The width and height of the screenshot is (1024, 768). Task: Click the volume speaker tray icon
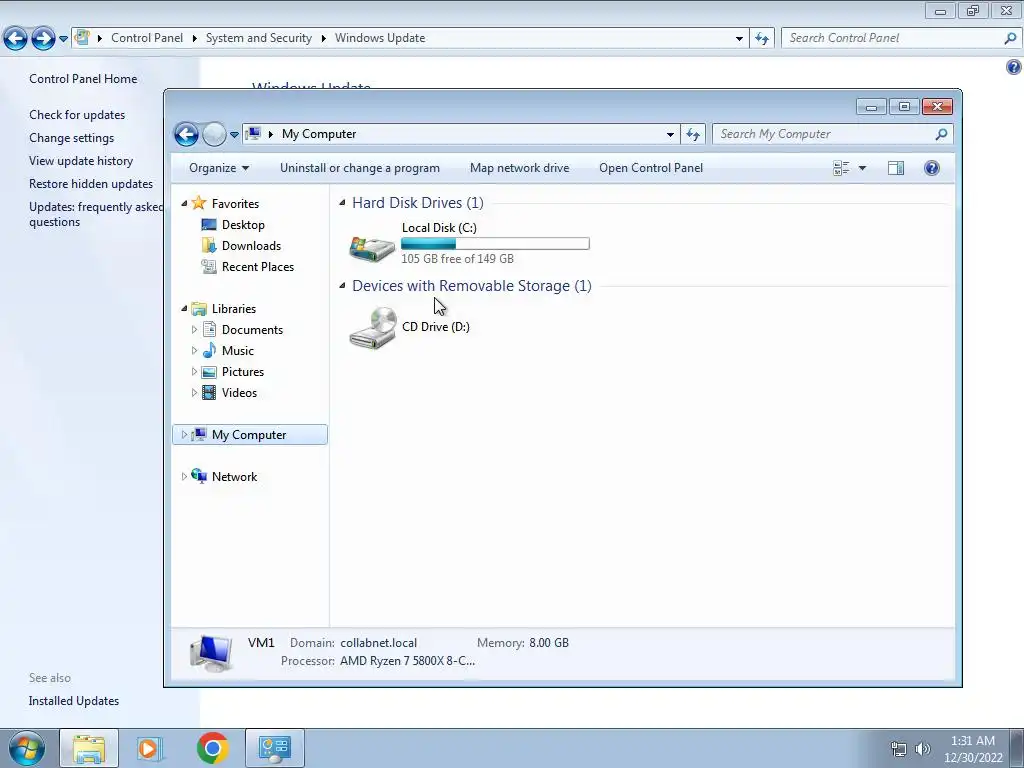(x=923, y=749)
